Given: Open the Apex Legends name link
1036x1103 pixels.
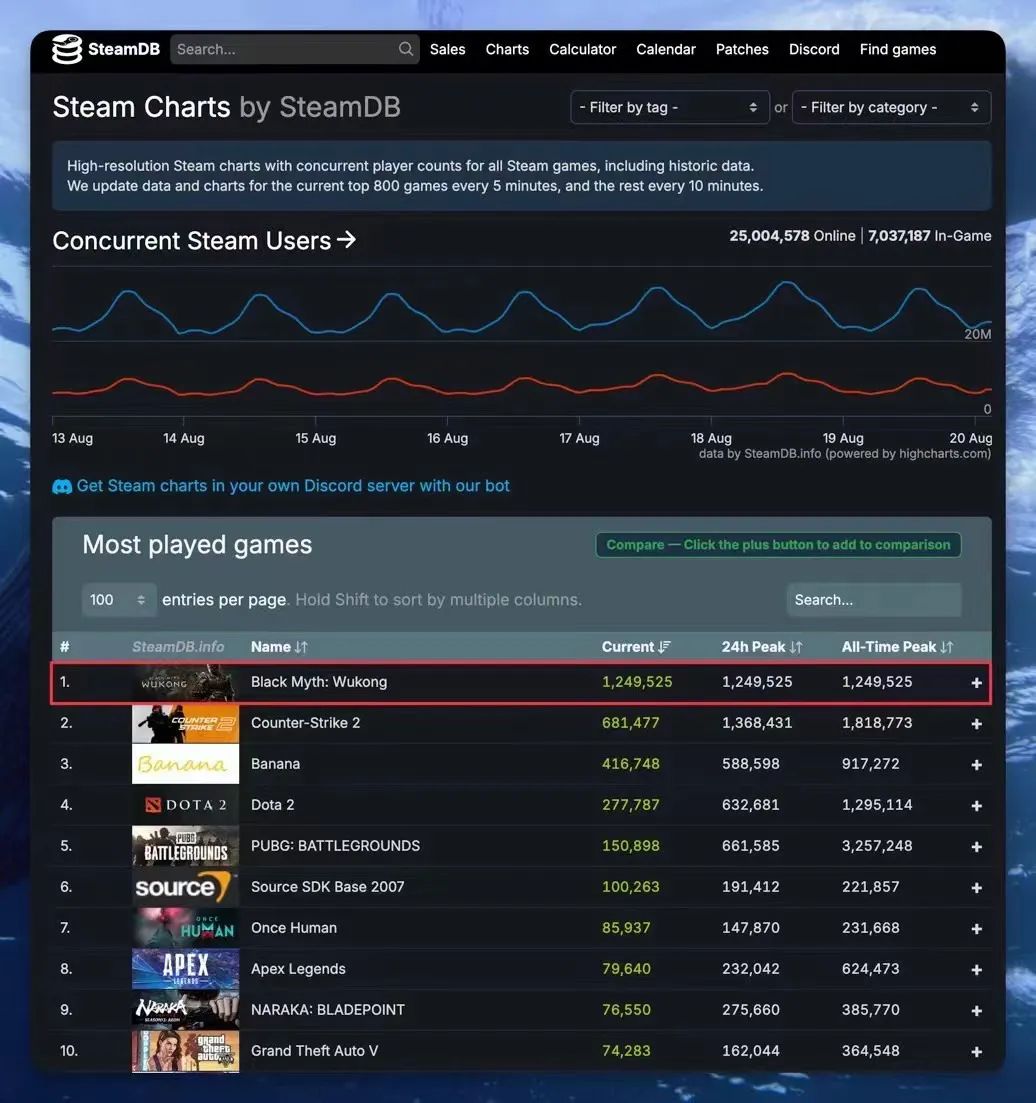Looking at the screenshot, I should point(298,969).
